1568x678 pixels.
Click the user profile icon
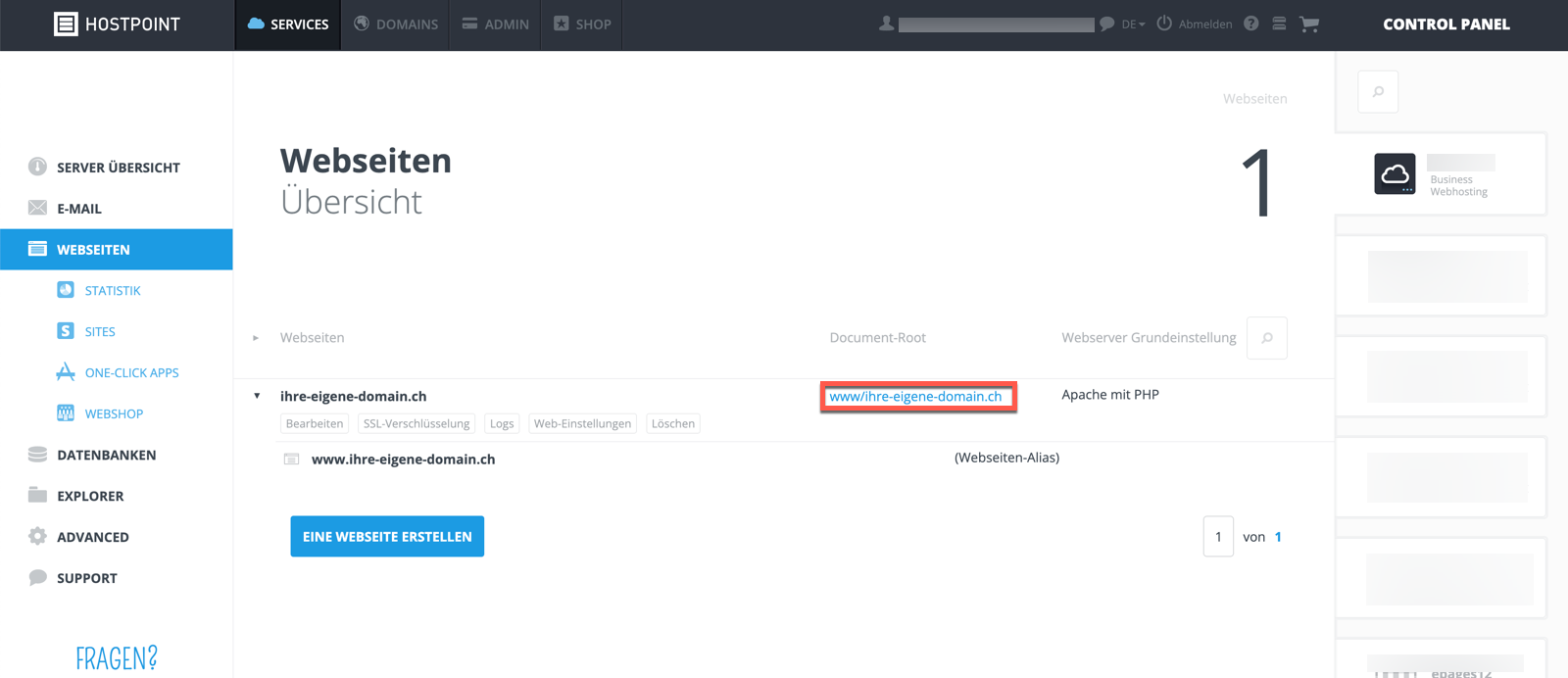(x=886, y=24)
